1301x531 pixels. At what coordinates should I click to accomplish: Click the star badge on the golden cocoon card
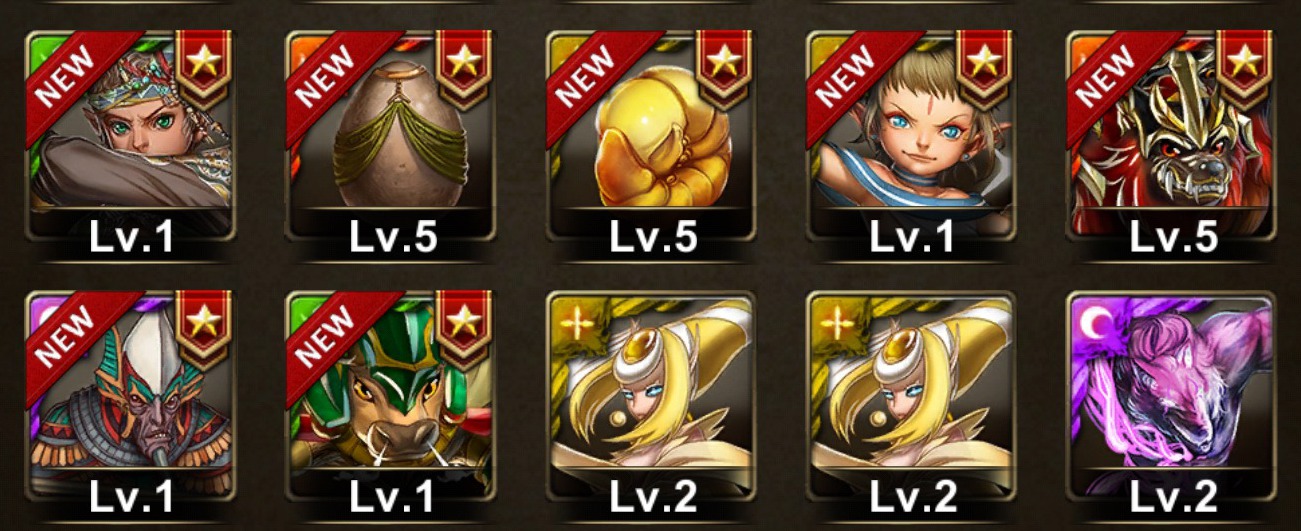click(723, 67)
